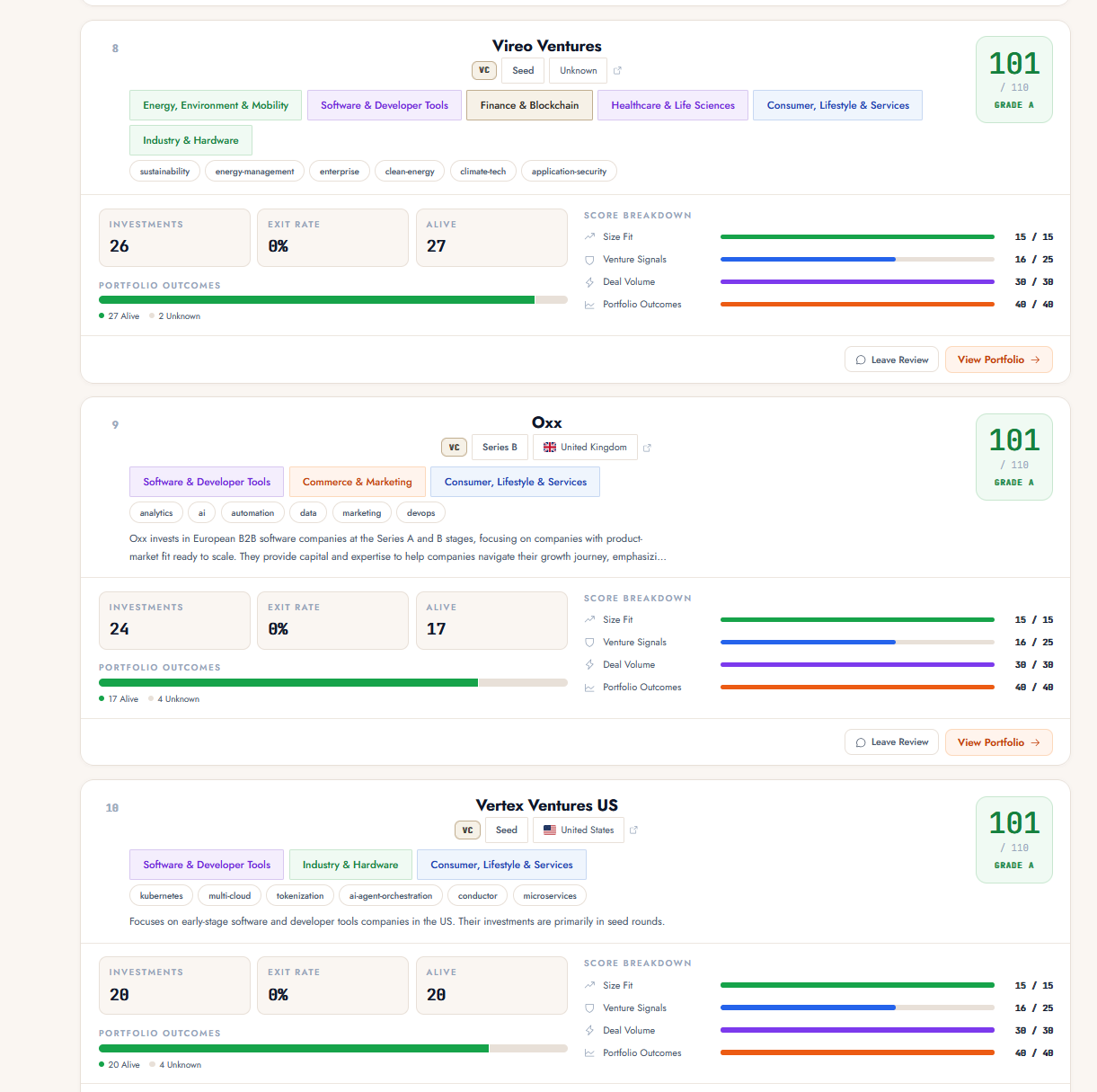Click Venture Signals shield icon for Vireo

click(x=589, y=260)
